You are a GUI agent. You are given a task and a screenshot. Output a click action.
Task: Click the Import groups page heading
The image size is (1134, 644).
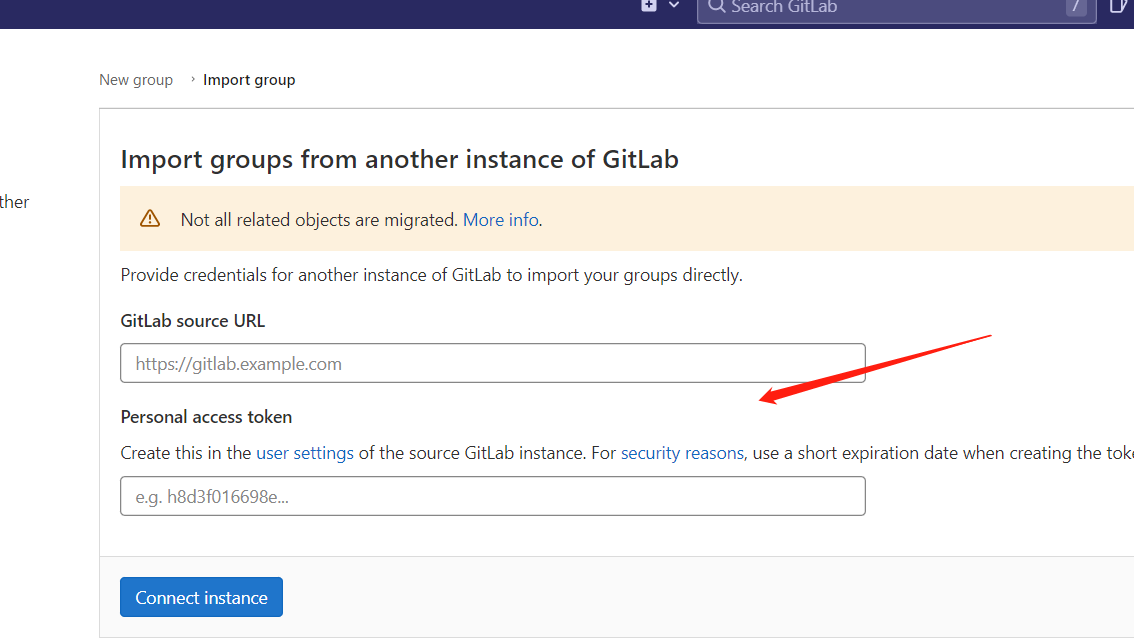pyautogui.click(x=399, y=159)
